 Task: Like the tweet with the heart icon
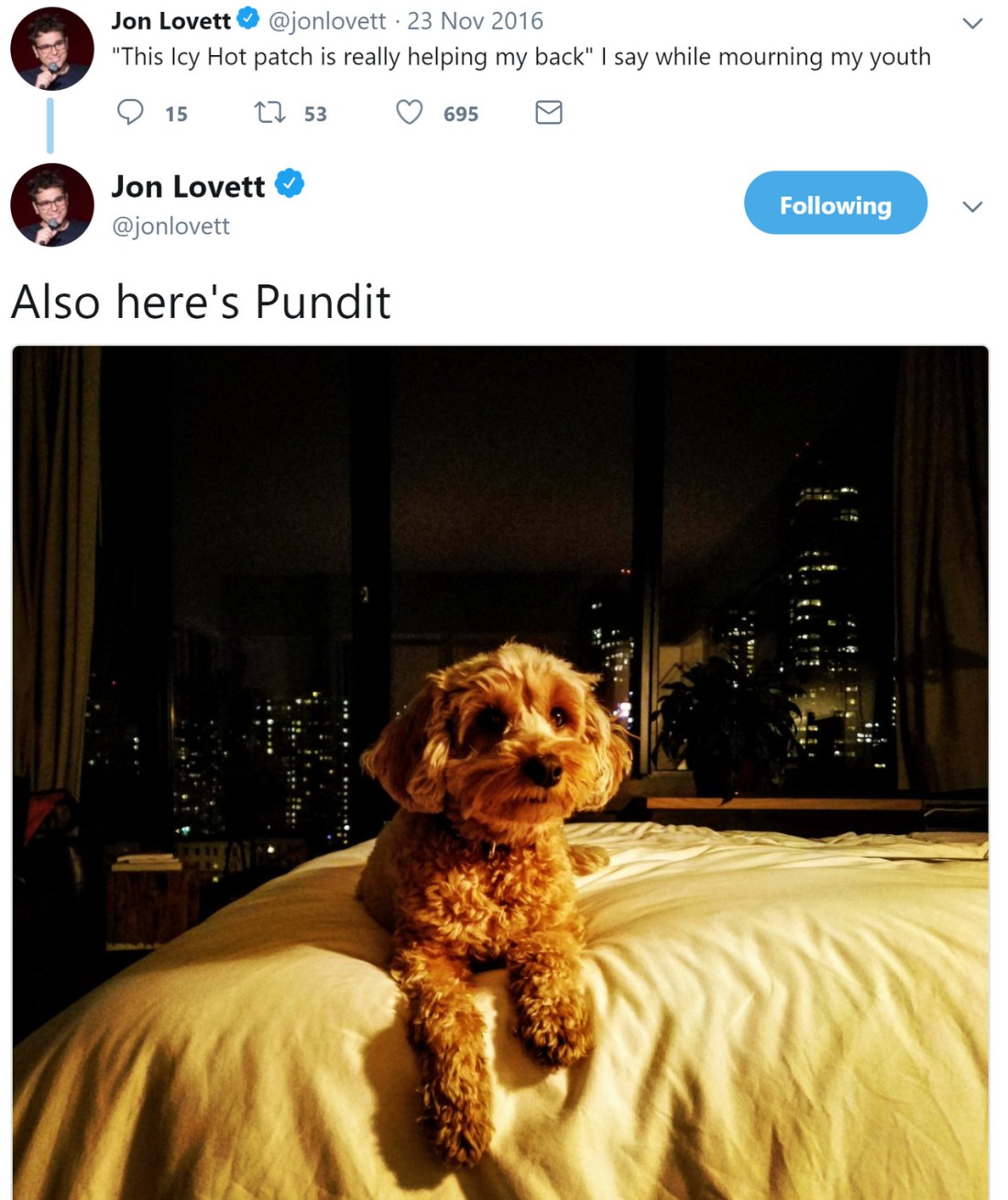point(409,112)
